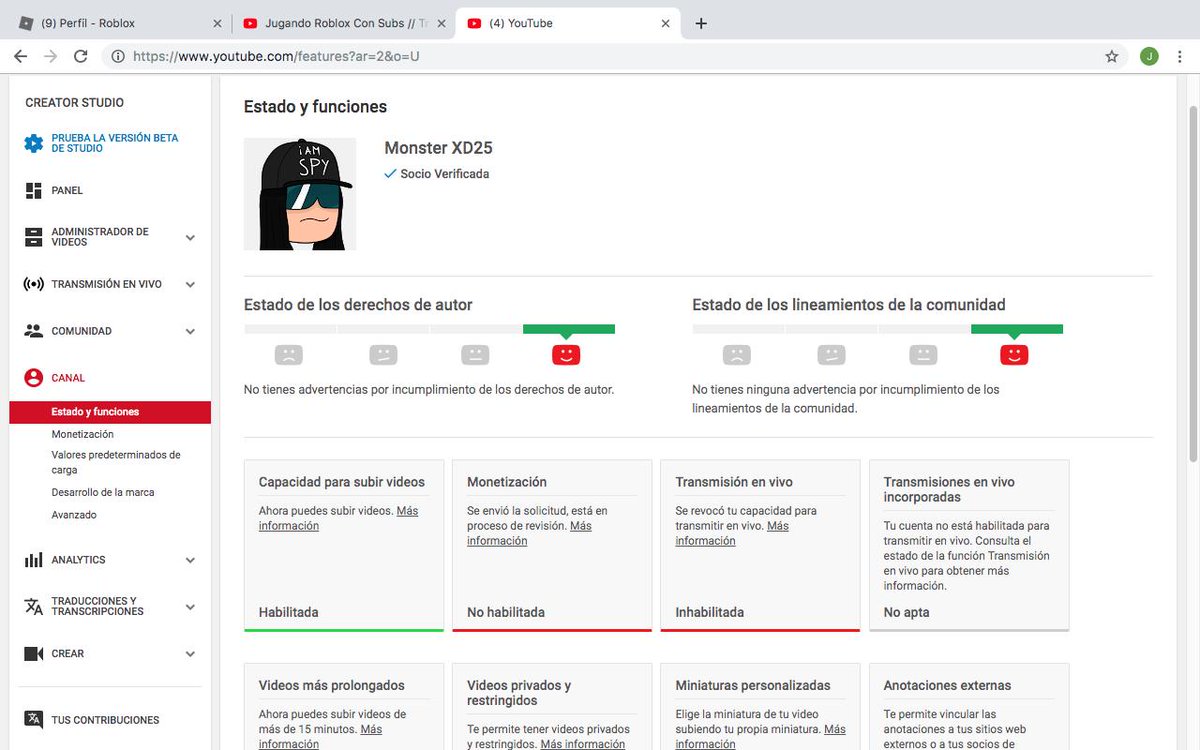The width and height of the screenshot is (1200, 750).
Task: Open Más información in Miniaturas personalizadas
Action: 760,737
